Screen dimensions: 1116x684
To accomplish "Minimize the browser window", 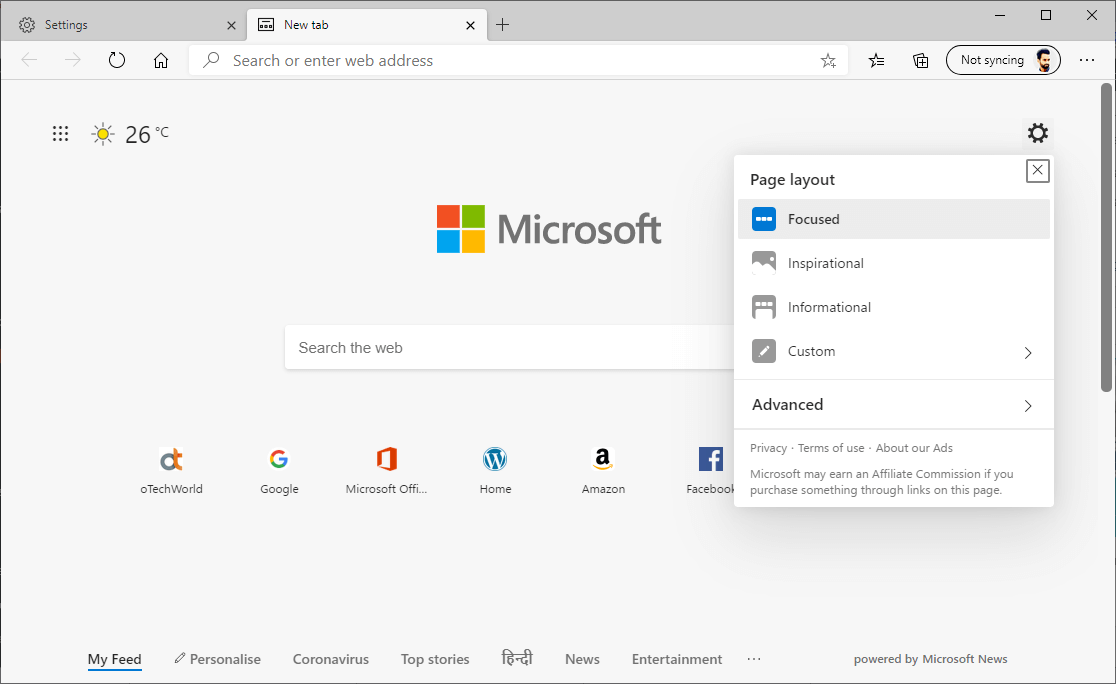I will pos(1000,15).
